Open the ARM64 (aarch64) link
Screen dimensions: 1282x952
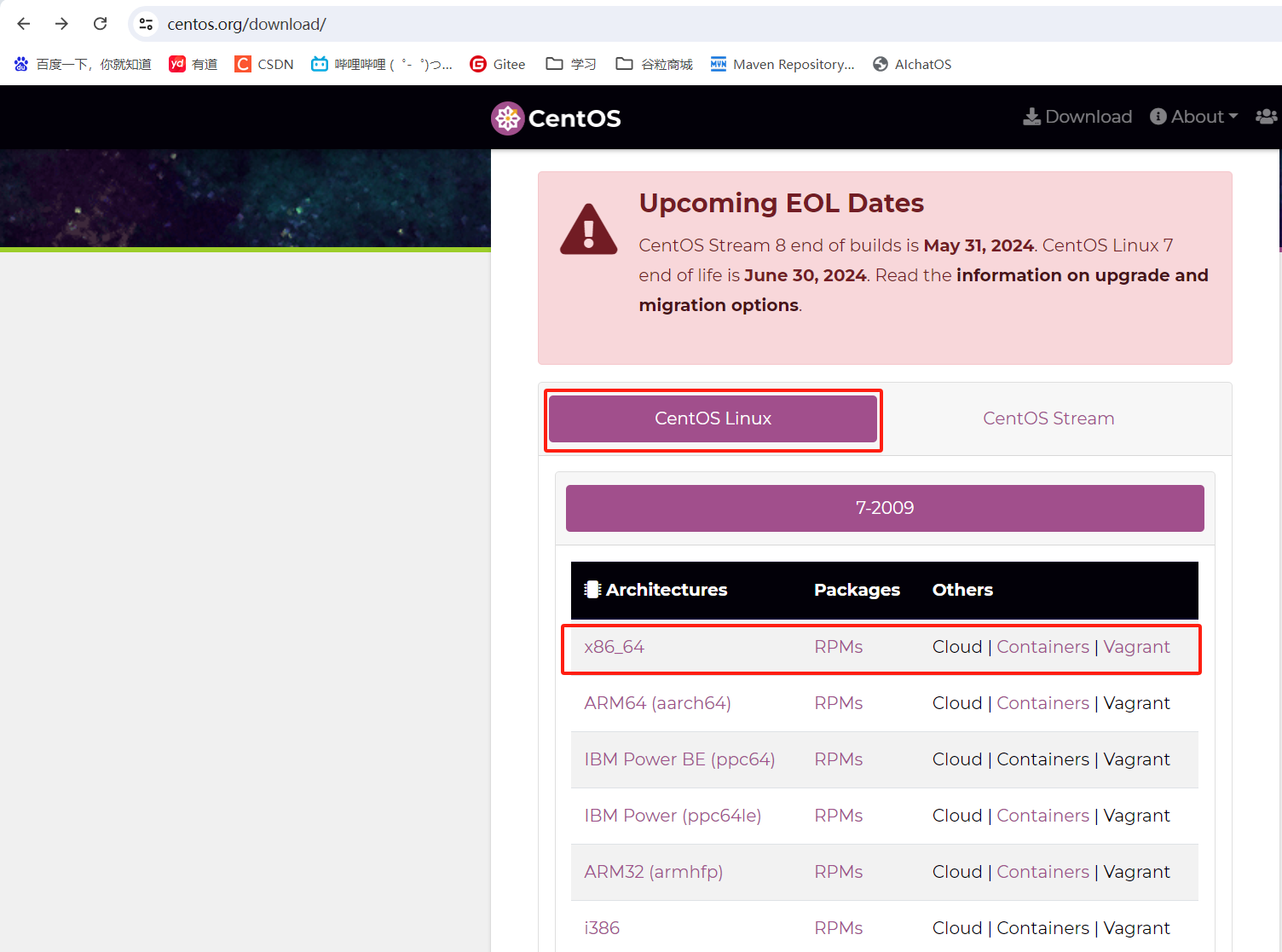657,703
